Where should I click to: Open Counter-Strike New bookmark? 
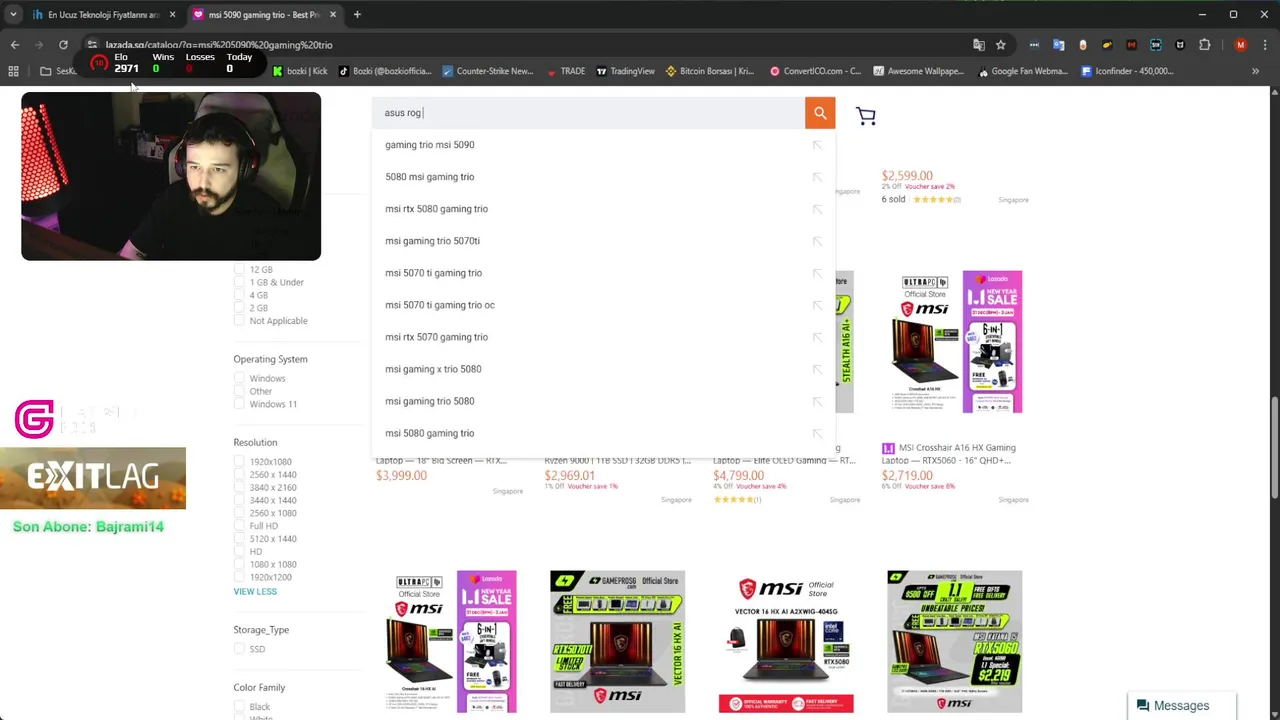click(488, 71)
